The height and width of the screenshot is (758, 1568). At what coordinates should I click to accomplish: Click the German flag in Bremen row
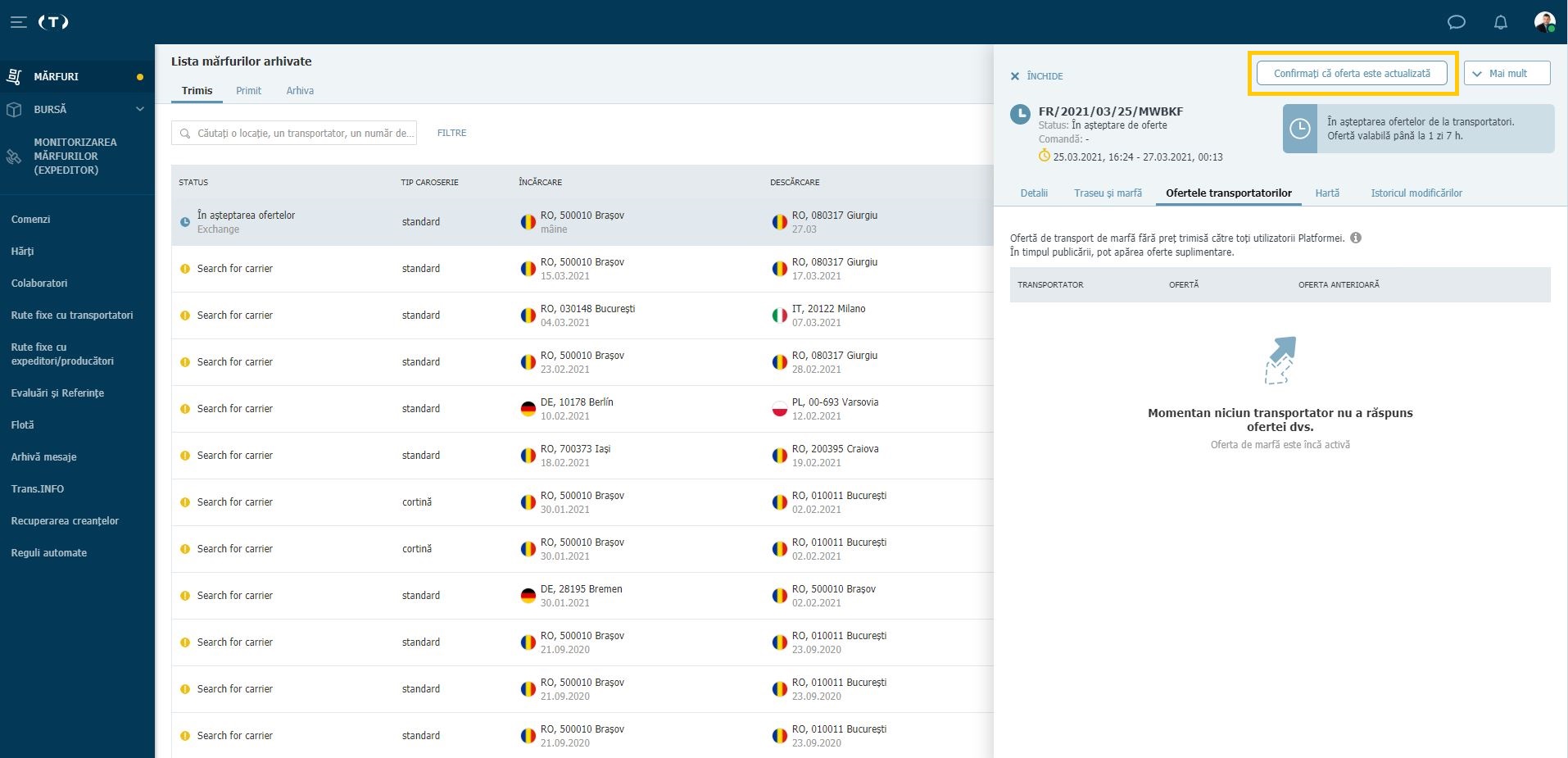(528, 596)
